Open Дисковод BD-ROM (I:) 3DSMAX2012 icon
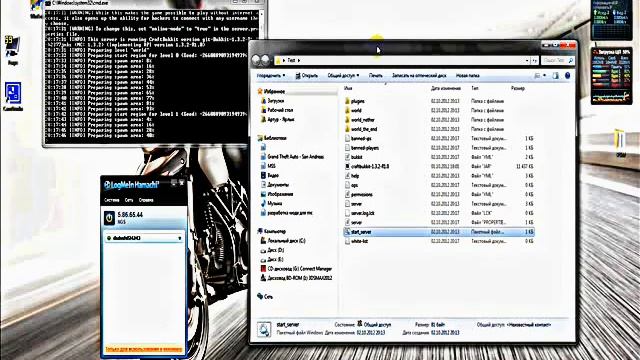 tap(263, 278)
